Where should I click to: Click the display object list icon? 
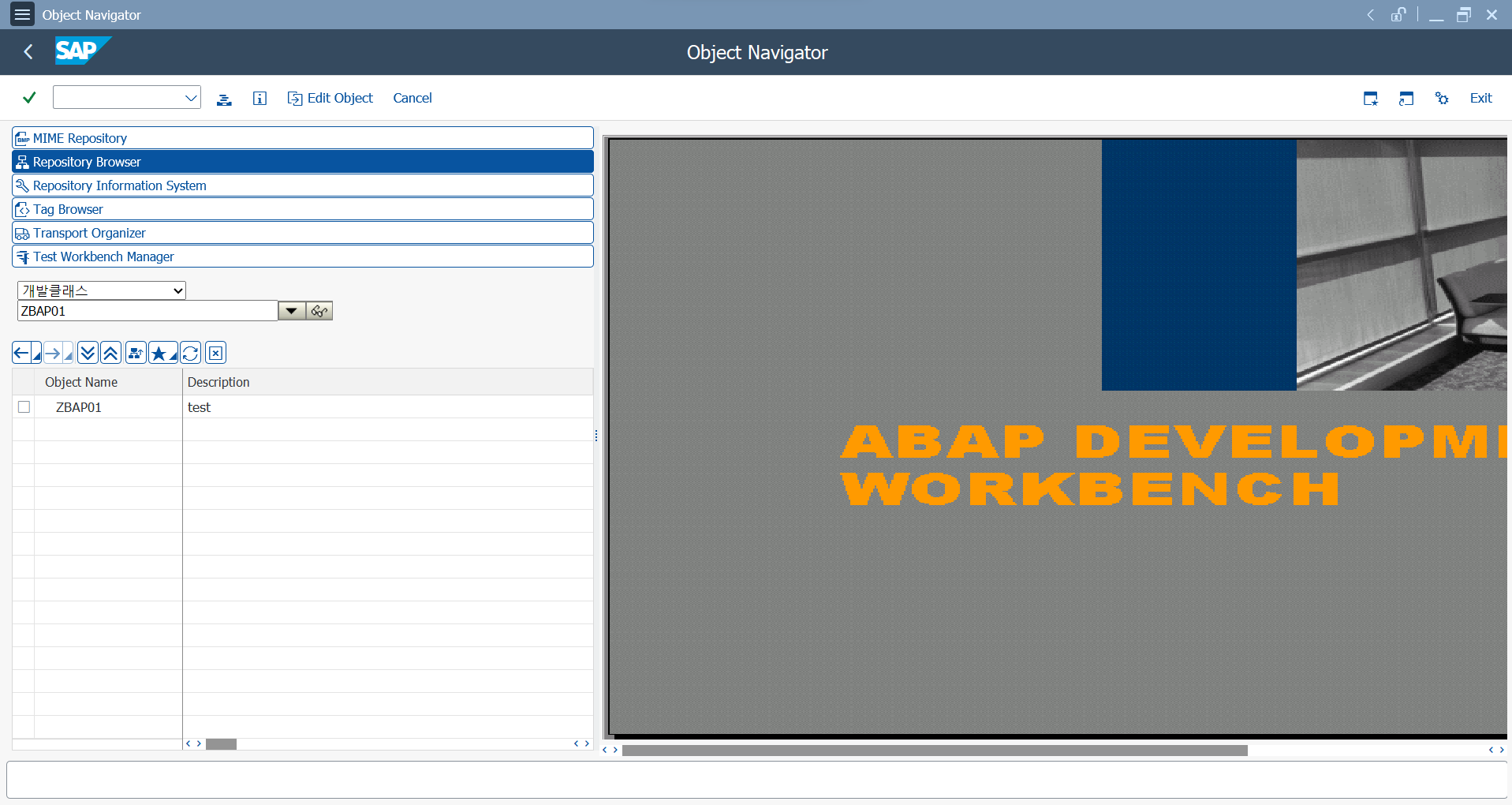224,99
